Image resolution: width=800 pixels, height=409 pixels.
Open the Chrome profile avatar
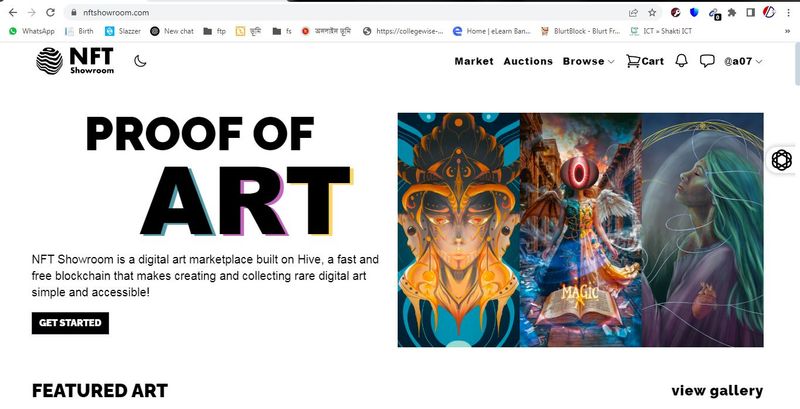(769, 12)
